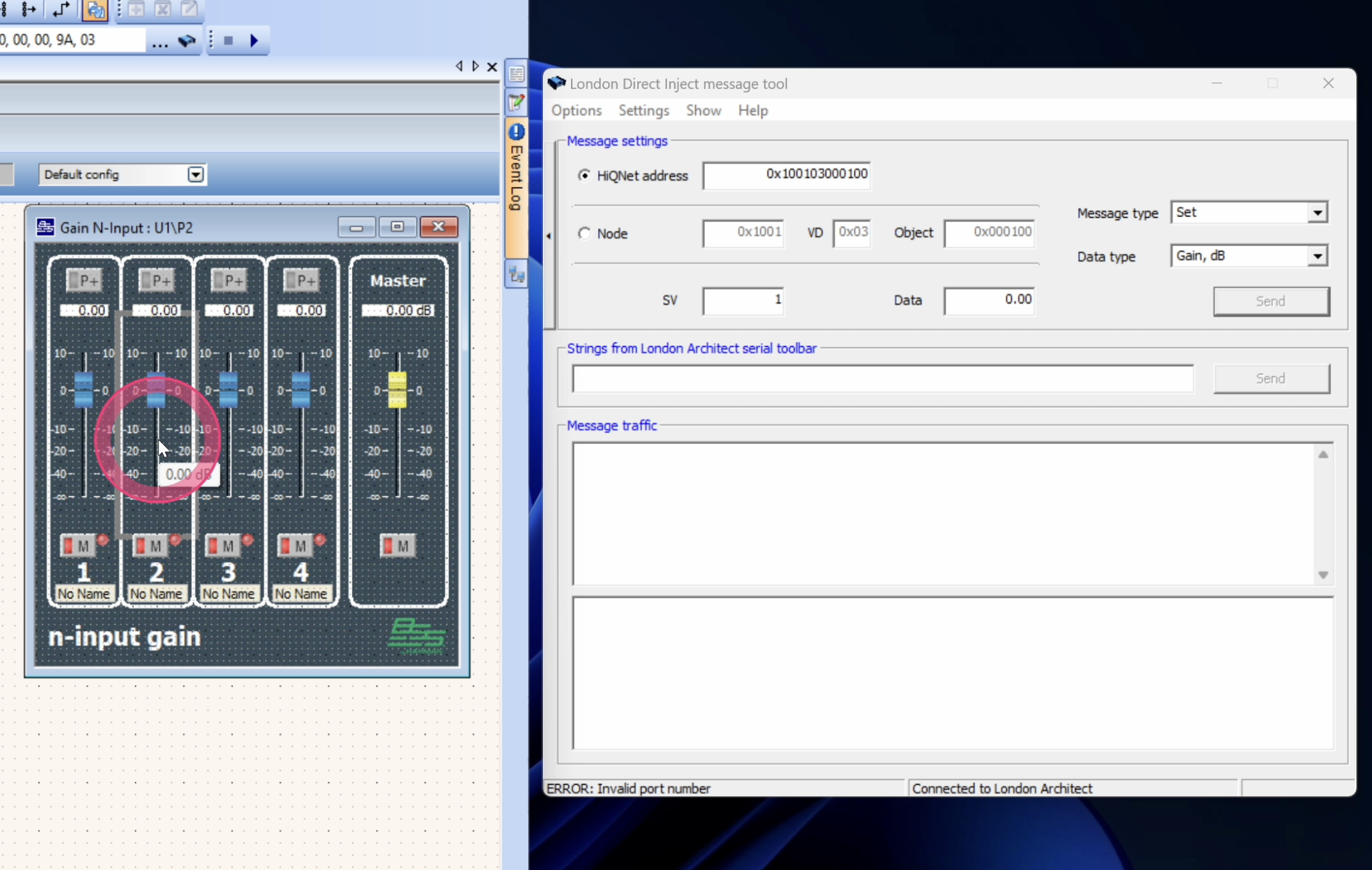The height and width of the screenshot is (870, 1372).
Task: Click the yellow Master fader handle
Action: [x=397, y=389]
